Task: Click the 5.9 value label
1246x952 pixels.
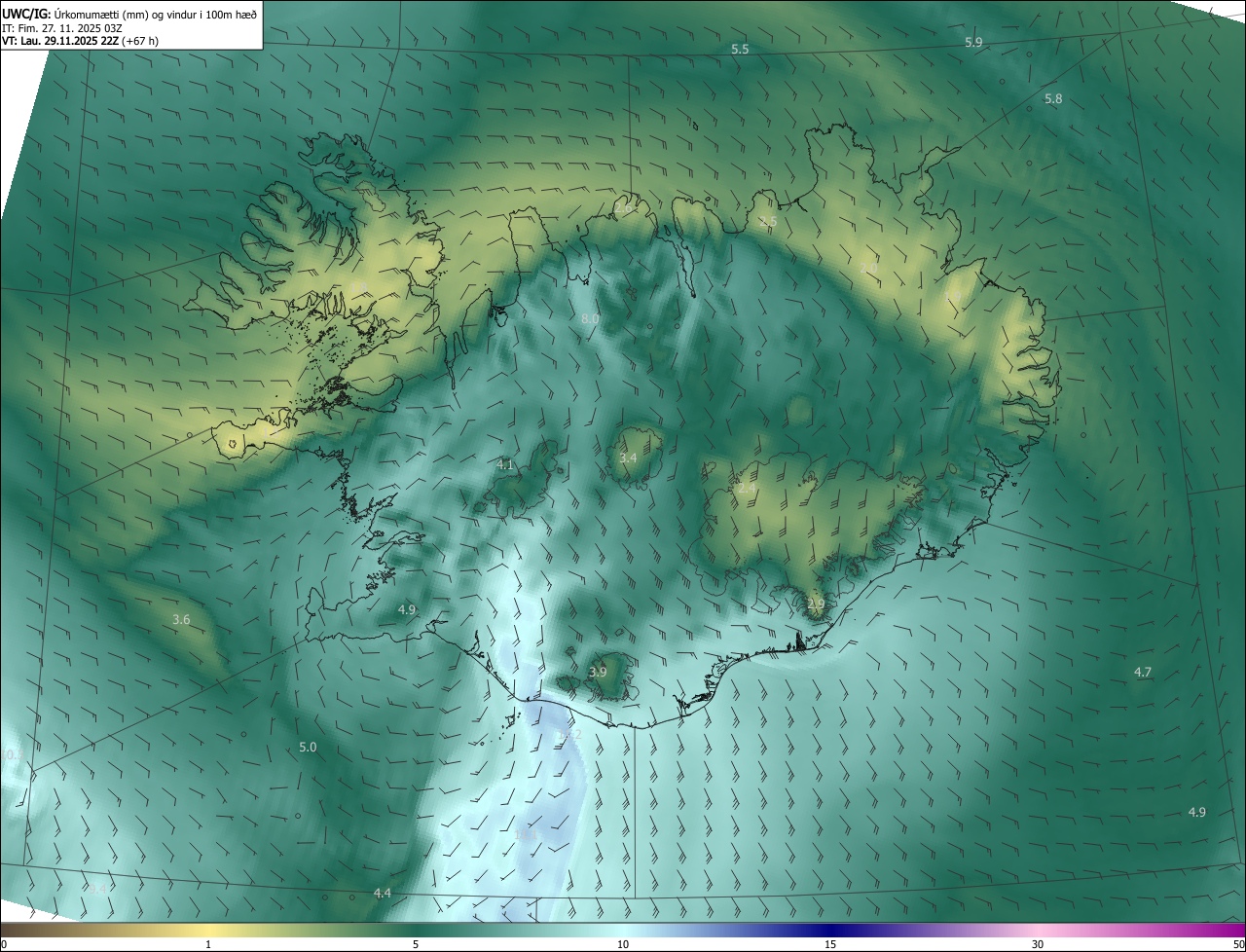Action: point(973,42)
